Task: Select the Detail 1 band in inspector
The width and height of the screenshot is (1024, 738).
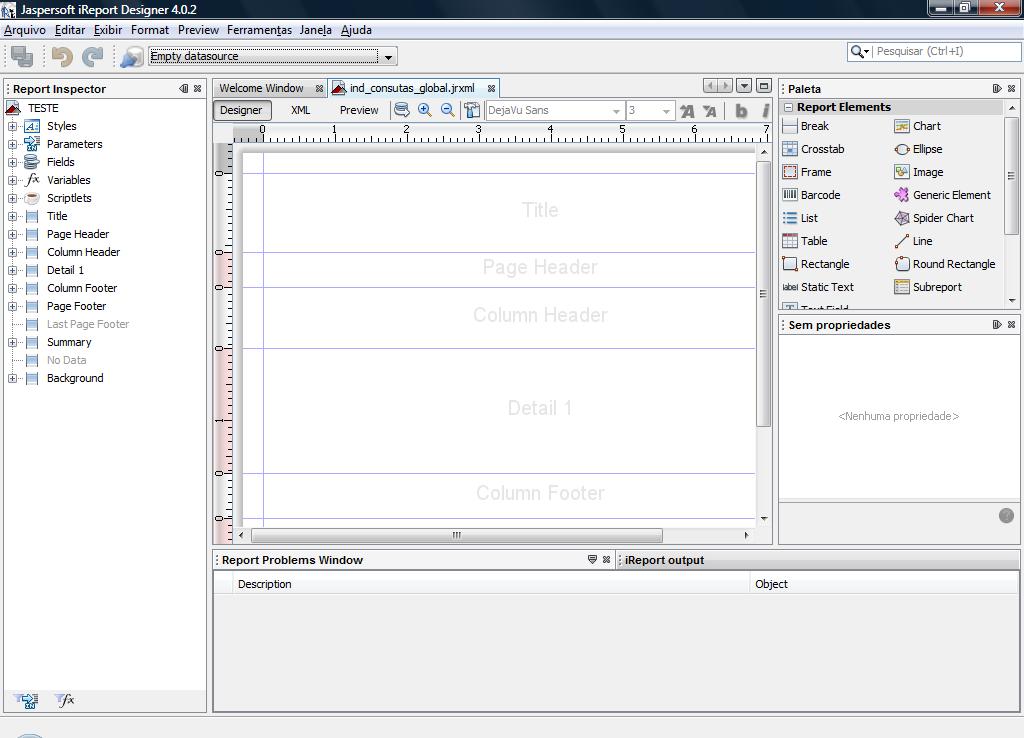Action: [x=65, y=270]
